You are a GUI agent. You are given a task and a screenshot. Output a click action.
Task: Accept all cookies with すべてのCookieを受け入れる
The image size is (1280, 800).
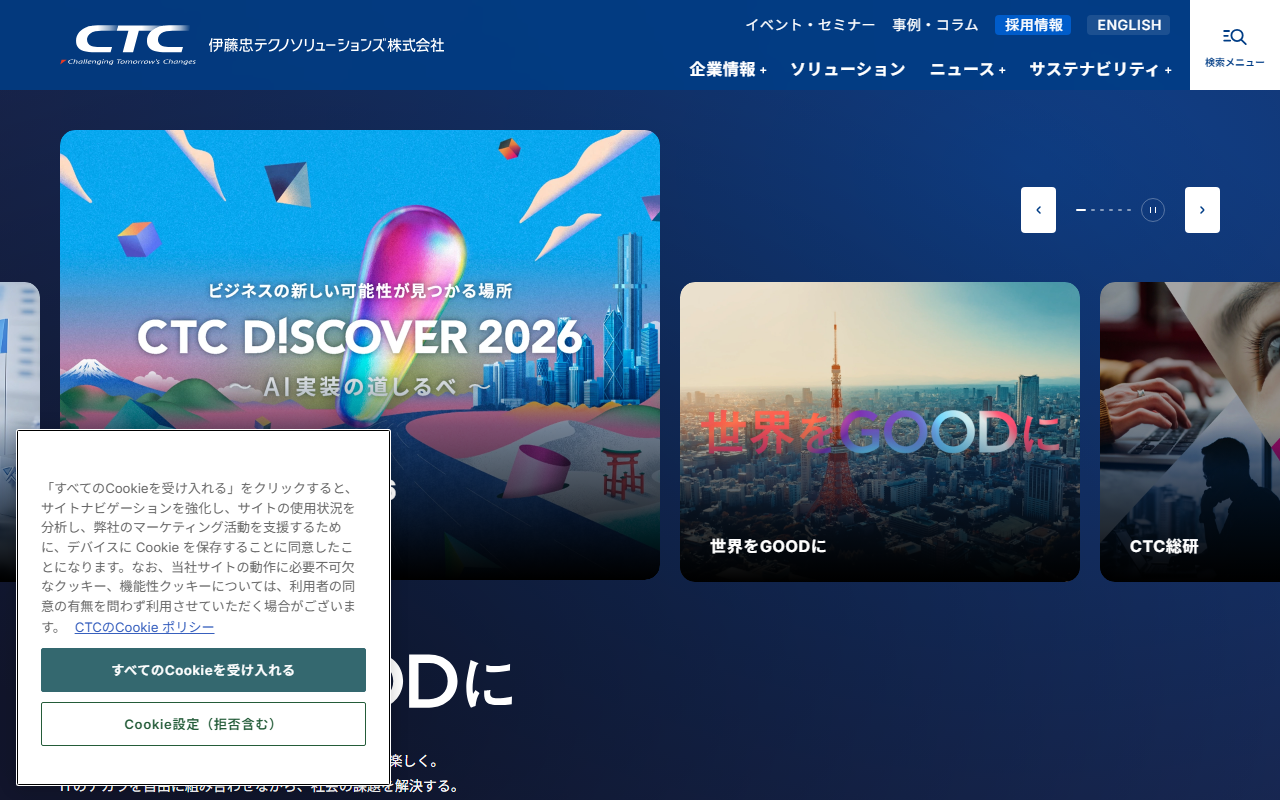[203, 670]
